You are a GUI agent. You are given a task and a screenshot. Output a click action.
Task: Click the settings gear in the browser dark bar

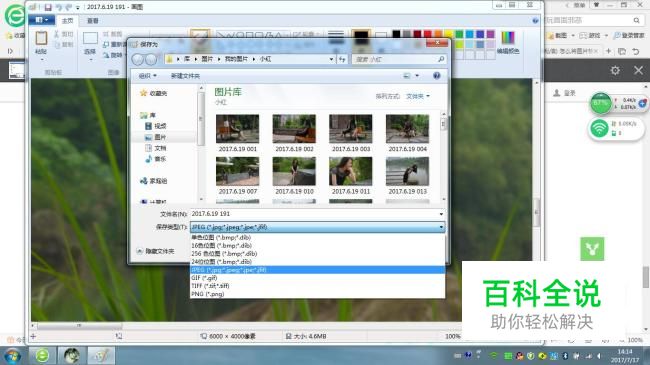coord(615,71)
